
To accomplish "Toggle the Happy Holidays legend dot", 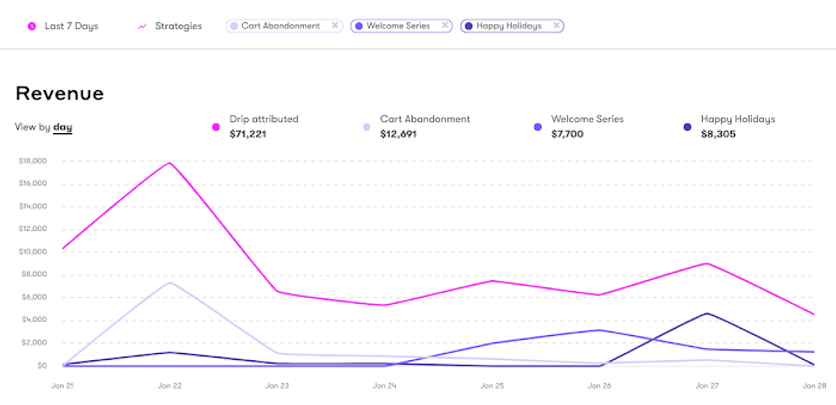I will pos(687,127).
